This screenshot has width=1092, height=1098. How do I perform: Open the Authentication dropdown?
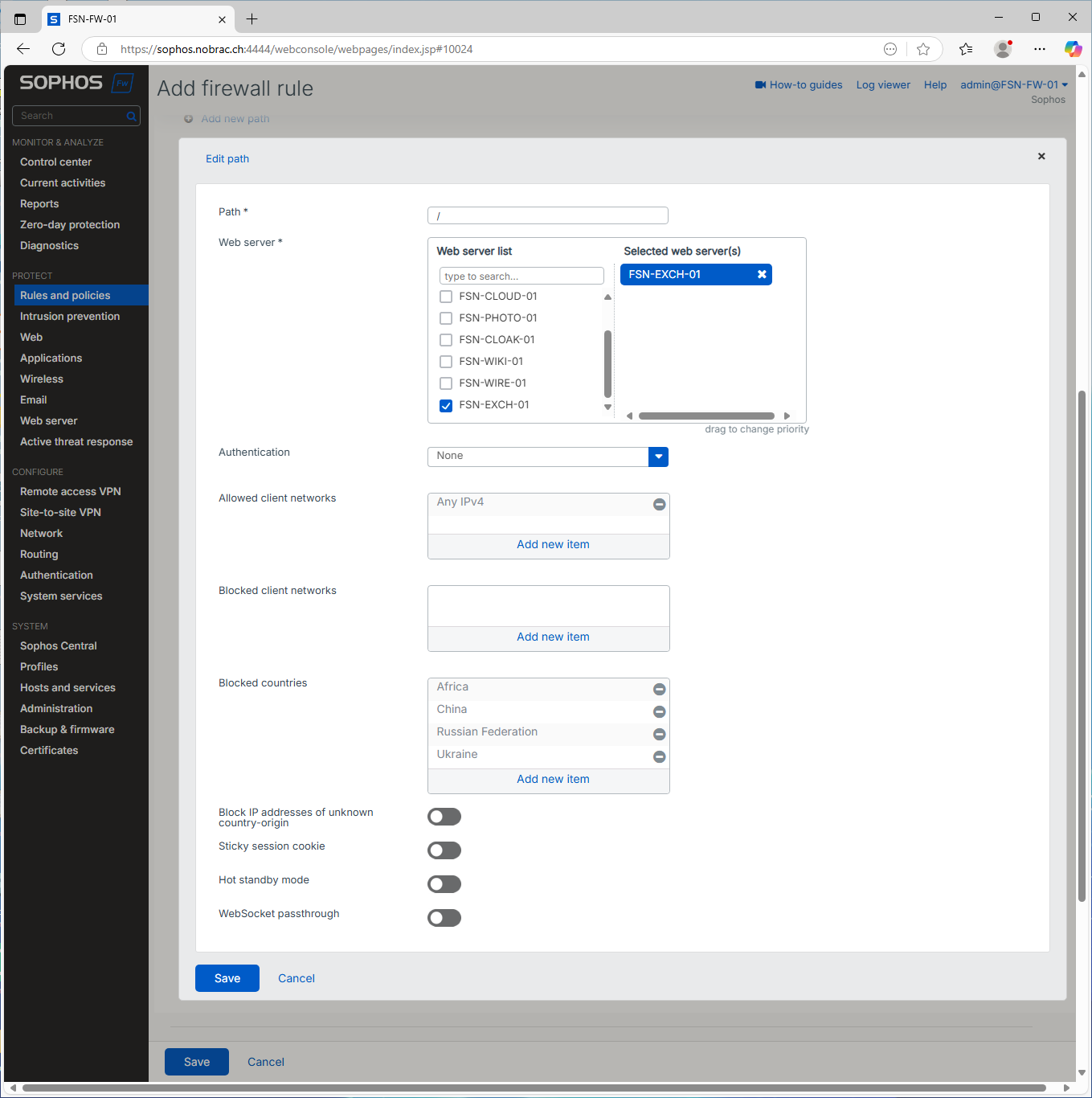tap(548, 457)
